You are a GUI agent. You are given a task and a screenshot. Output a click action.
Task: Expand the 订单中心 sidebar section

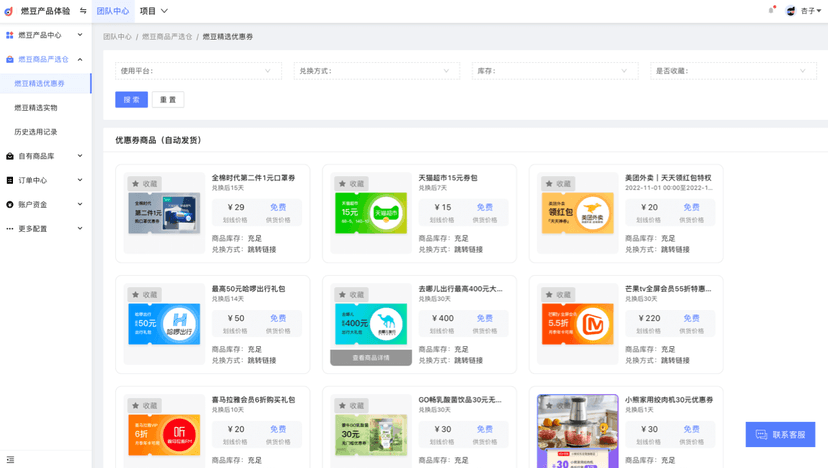click(80, 180)
